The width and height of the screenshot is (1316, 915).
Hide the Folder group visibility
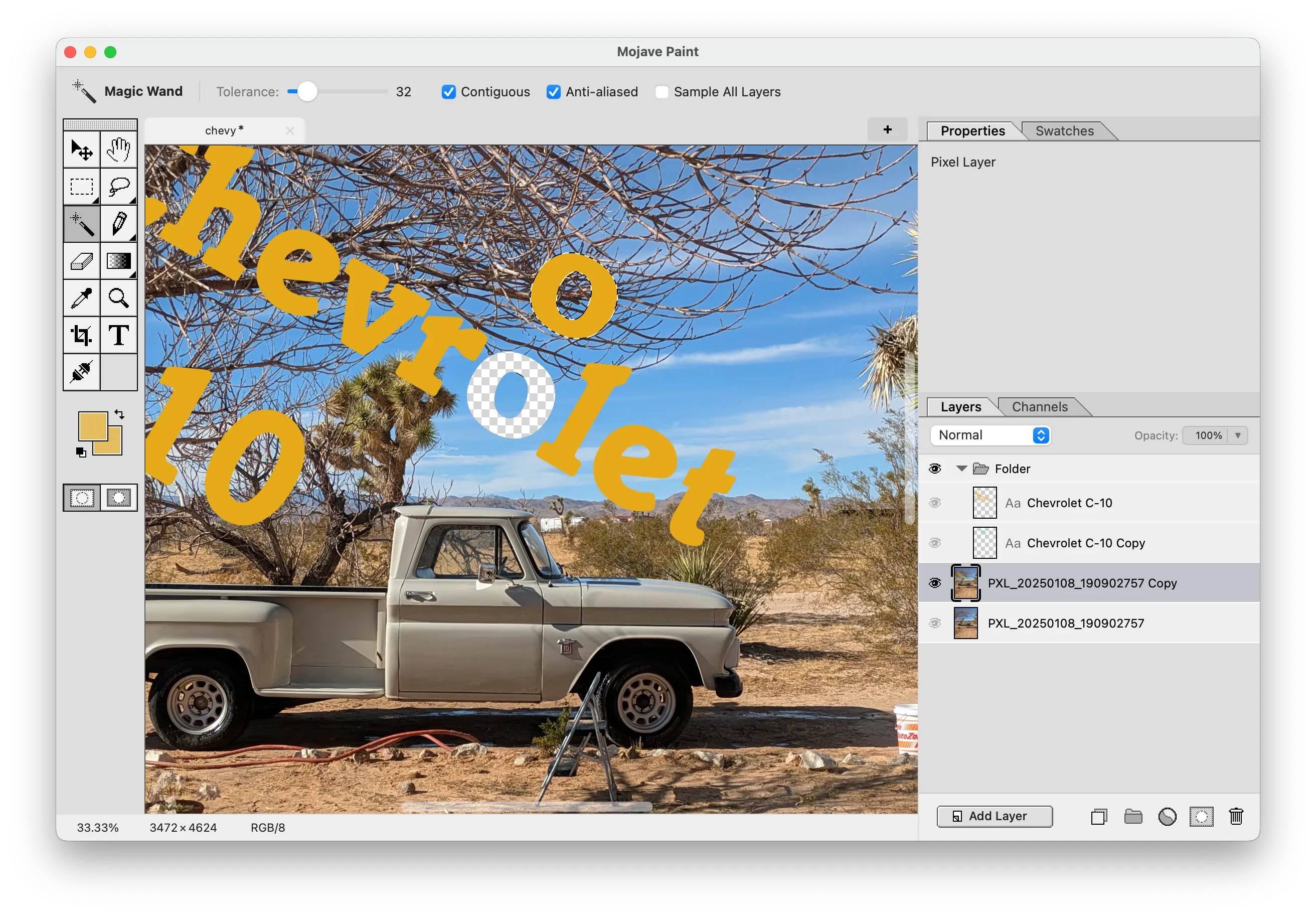(x=935, y=469)
